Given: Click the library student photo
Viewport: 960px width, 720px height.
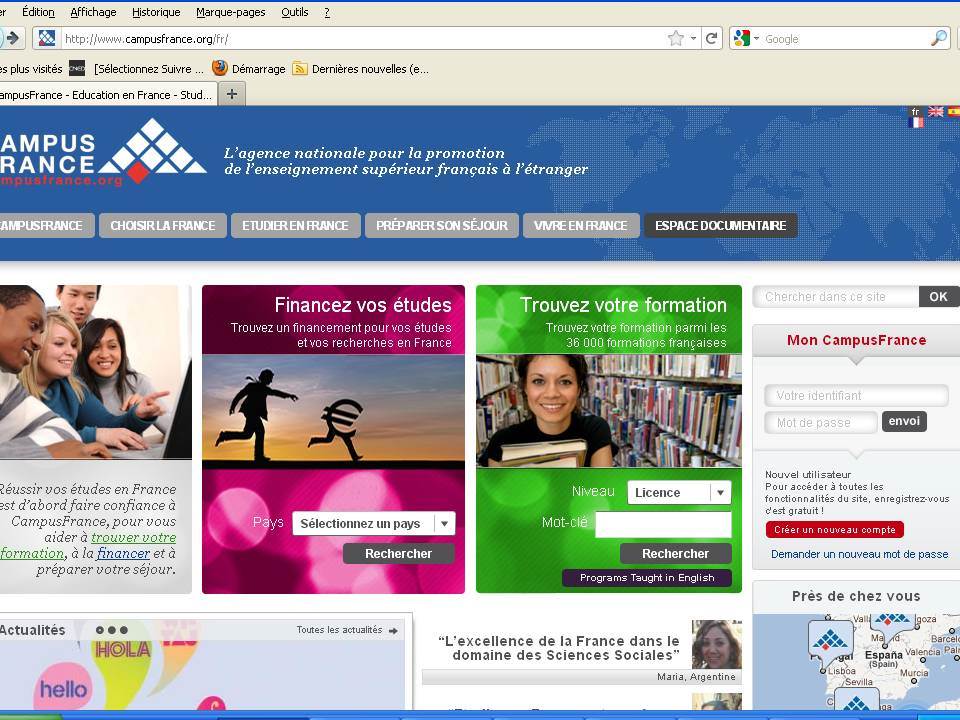Looking at the screenshot, I should (x=609, y=411).
